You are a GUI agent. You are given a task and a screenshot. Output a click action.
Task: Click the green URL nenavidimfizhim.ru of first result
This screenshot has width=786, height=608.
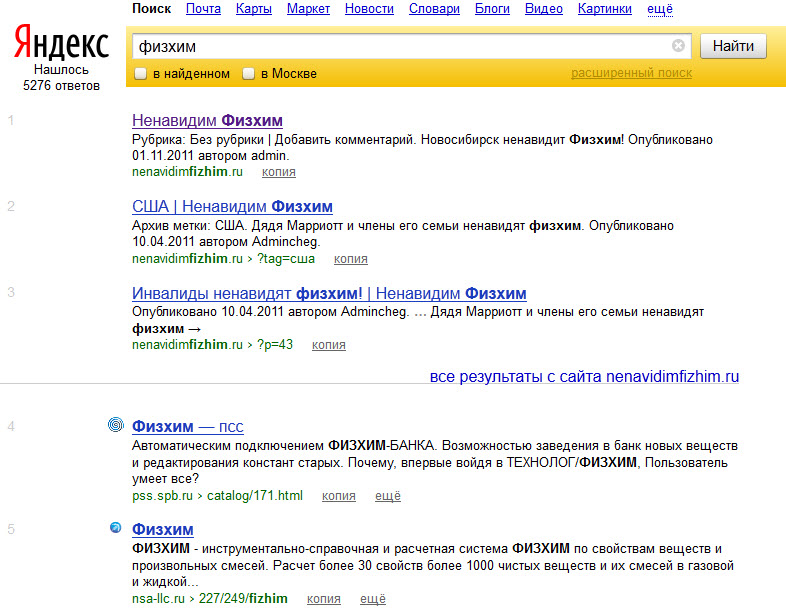click(x=187, y=172)
